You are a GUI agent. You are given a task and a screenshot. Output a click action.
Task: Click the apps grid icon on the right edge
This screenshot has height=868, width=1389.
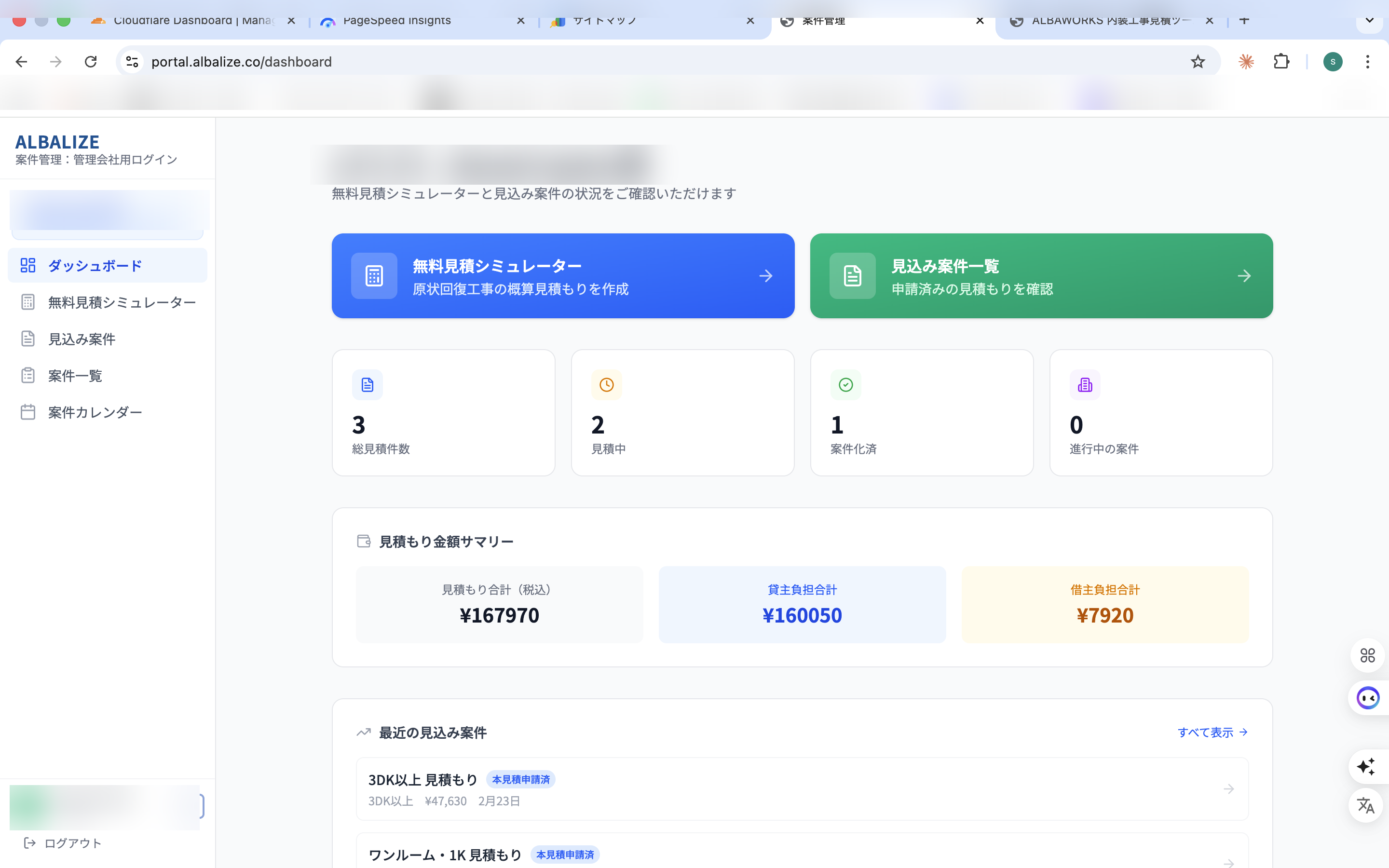coord(1367,655)
